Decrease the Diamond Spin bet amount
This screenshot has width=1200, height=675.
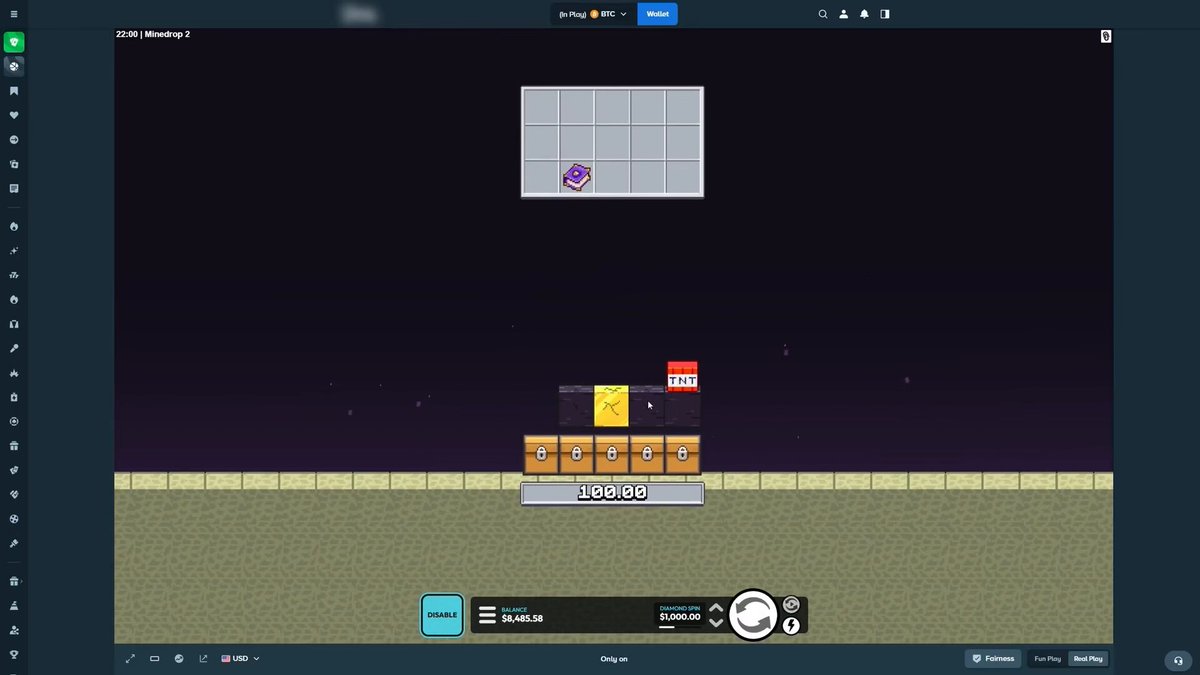pyautogui.click(x=716, y=623)
